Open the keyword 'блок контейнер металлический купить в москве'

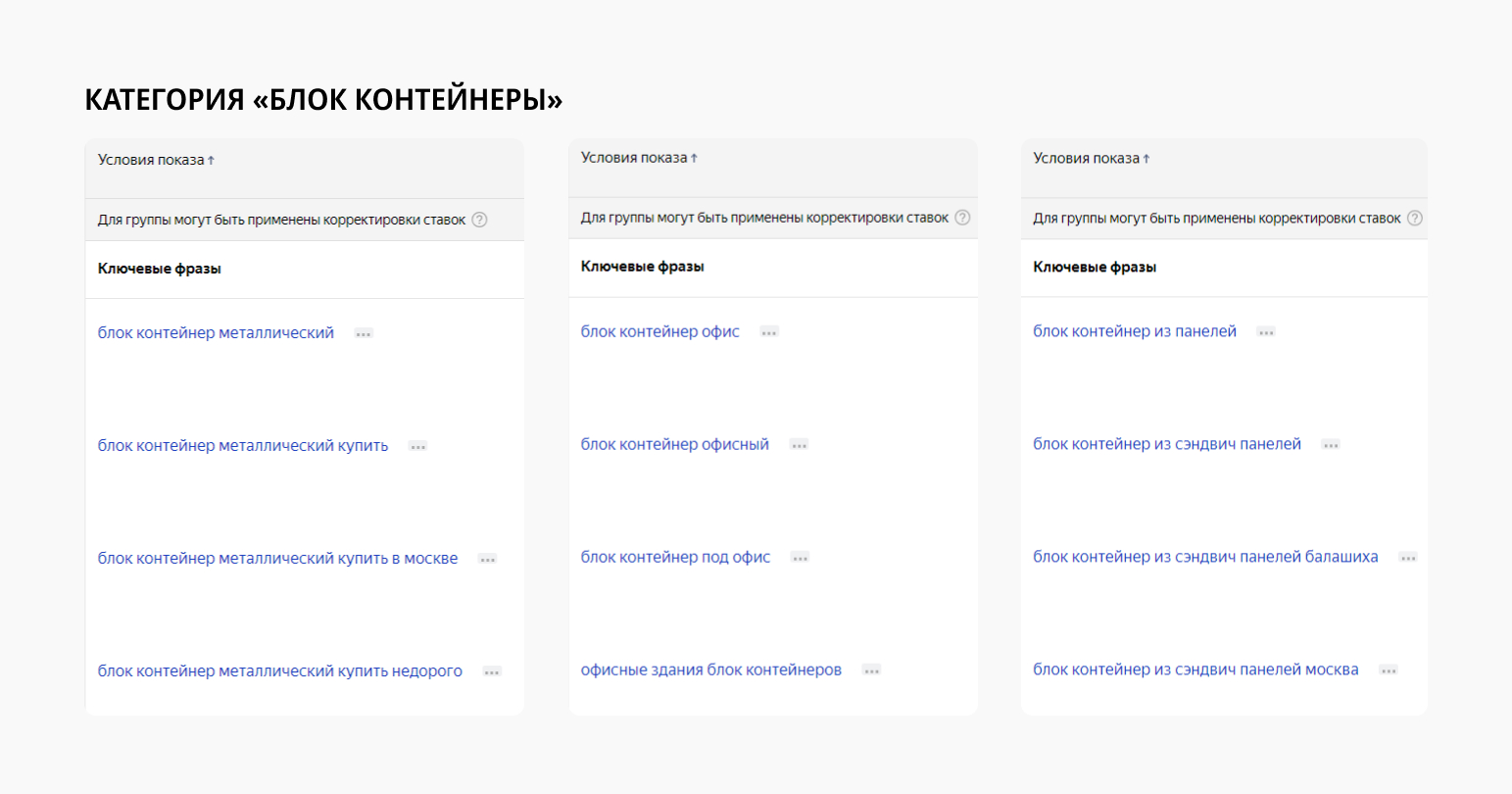click(x=276, y=558)
